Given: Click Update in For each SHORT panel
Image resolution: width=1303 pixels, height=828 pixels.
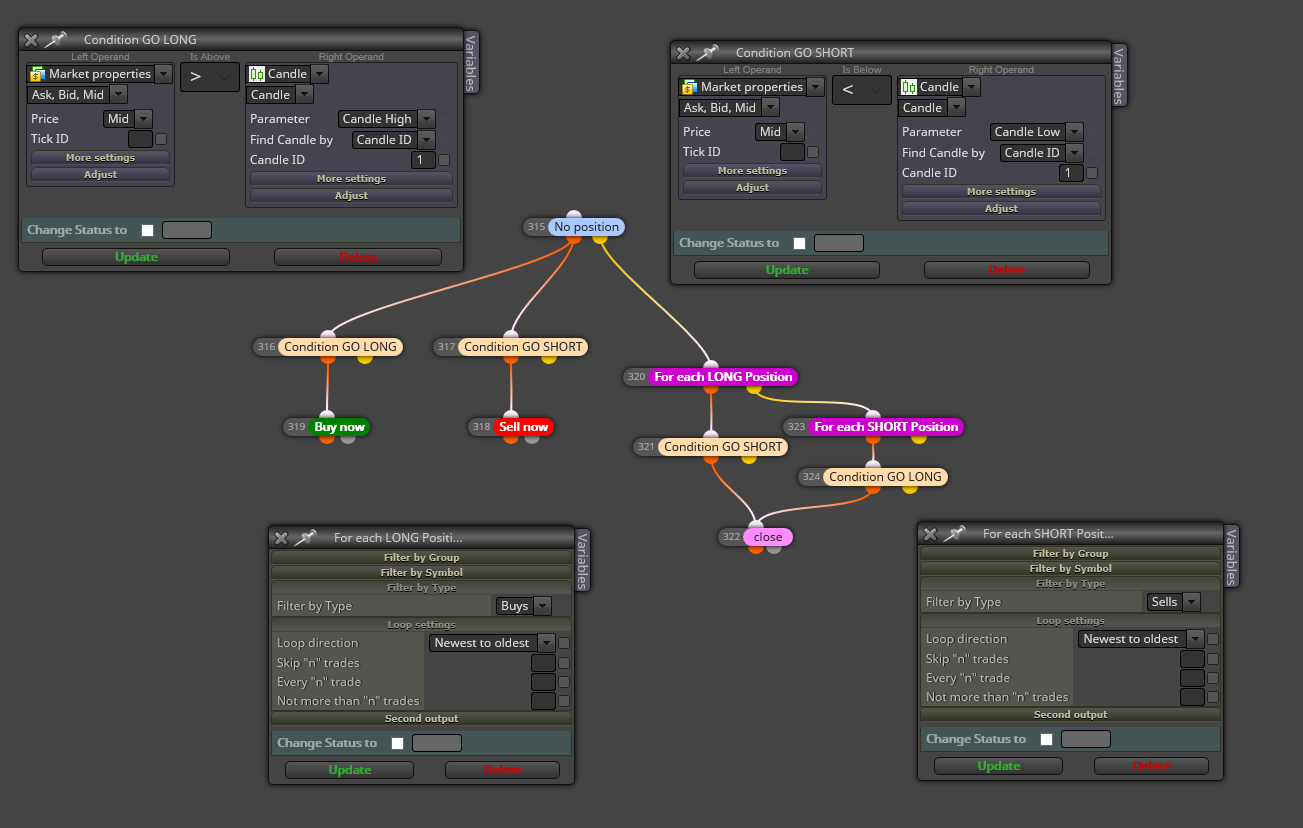Looking at the screenshot, I should 998,766.
